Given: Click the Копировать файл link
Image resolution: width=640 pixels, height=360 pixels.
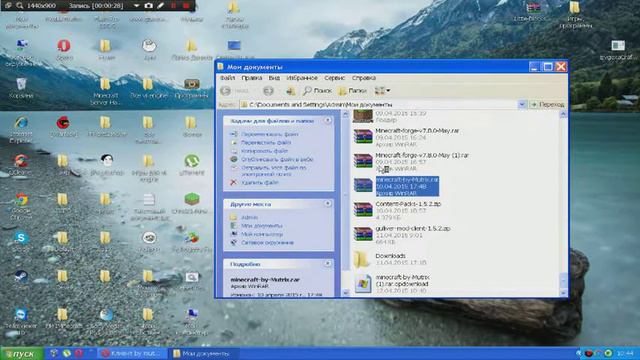Looking at the screenshot, I should coord(264,151).
